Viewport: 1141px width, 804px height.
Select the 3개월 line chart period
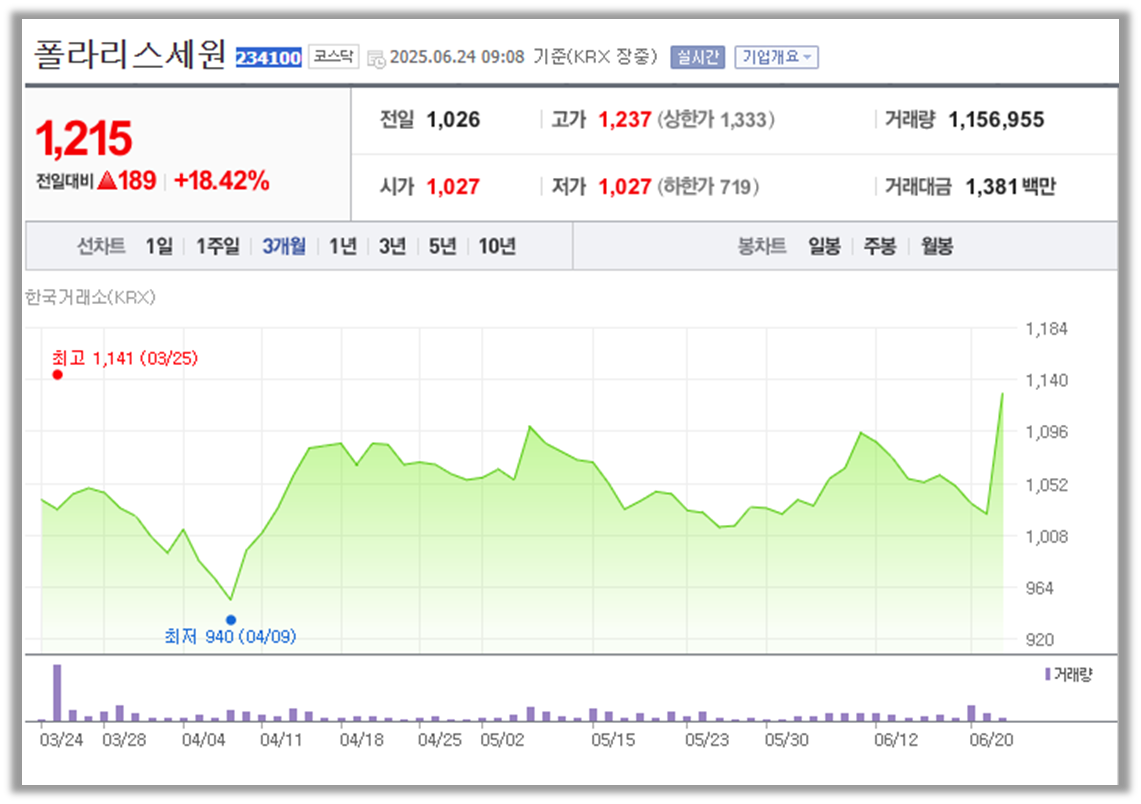coord(284,247)
